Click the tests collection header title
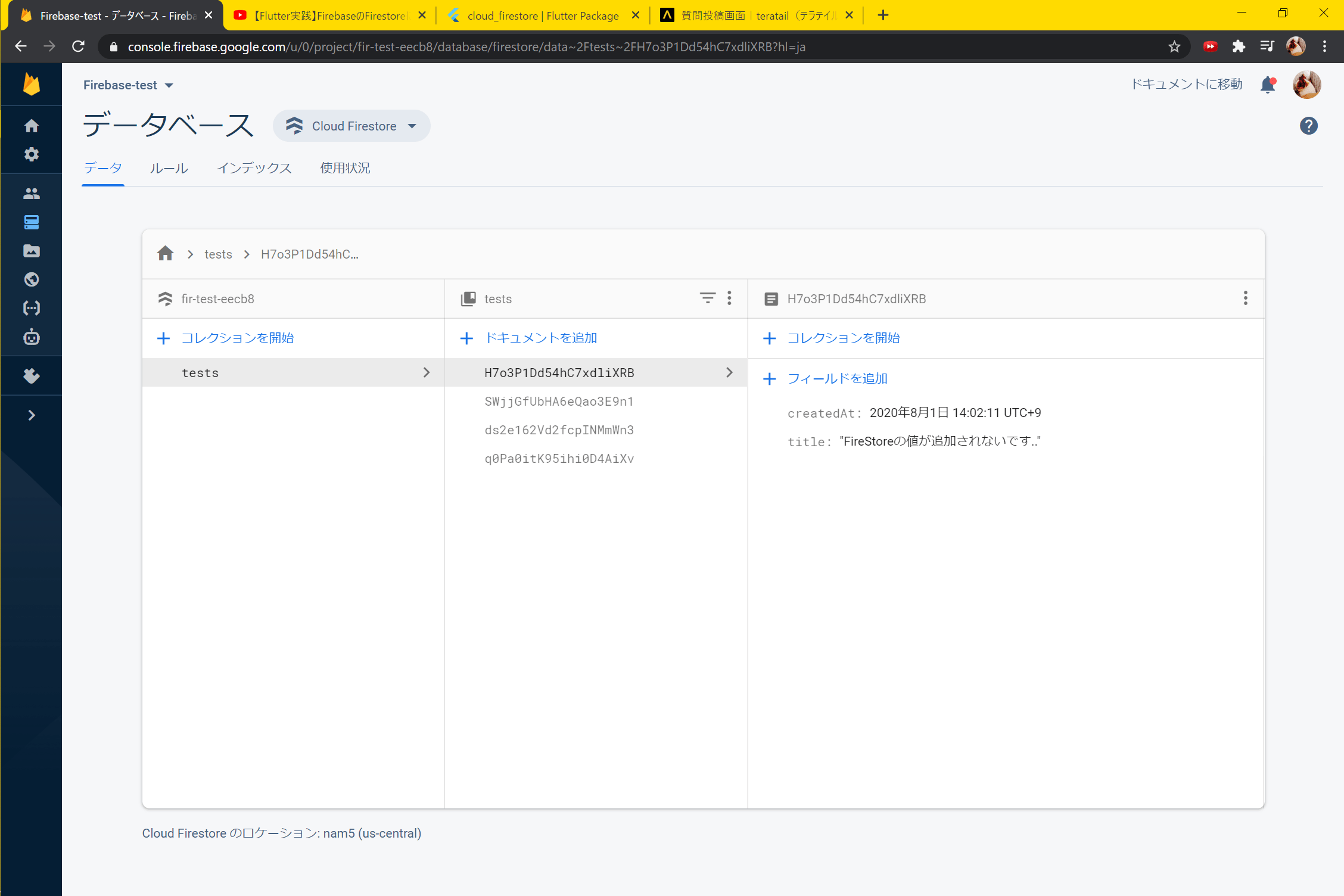This screenshot has height=896, width=1344. pyautogui.click(x=498, y=299)
